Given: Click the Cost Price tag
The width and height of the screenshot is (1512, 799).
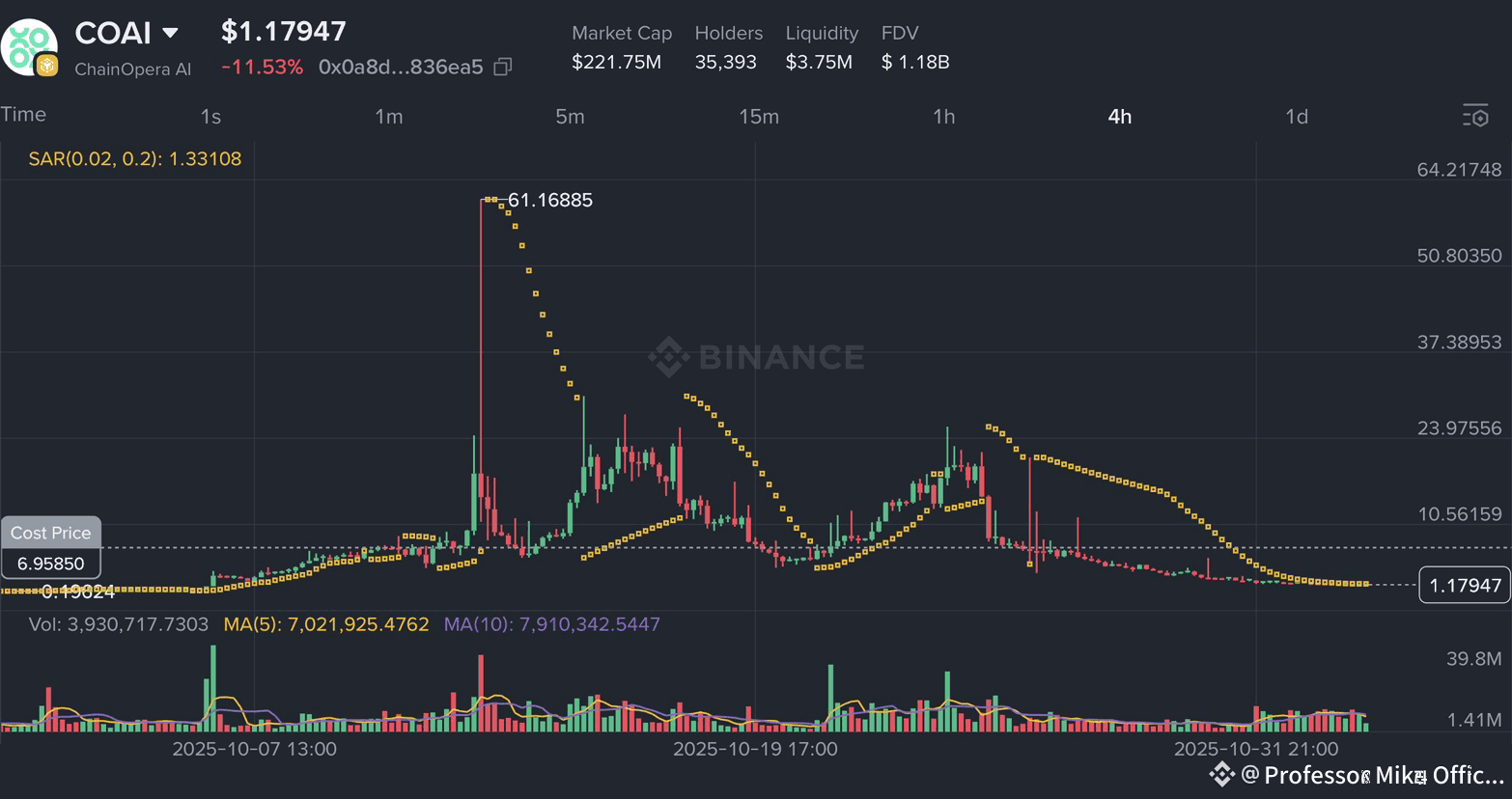Looking at the screenshot, I should (x=50, y=533).
